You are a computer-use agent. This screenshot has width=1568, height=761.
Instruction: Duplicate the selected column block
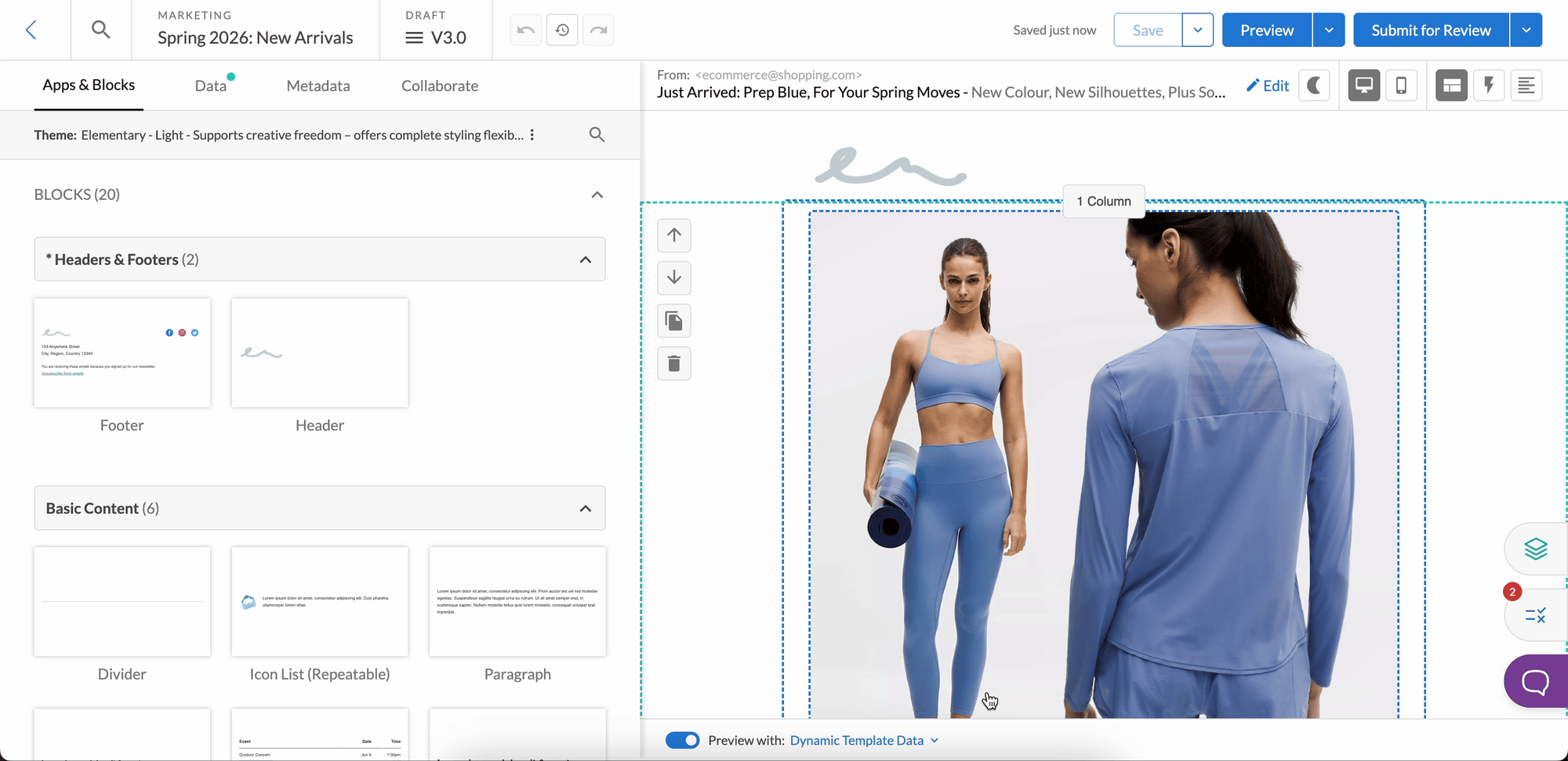674,321
